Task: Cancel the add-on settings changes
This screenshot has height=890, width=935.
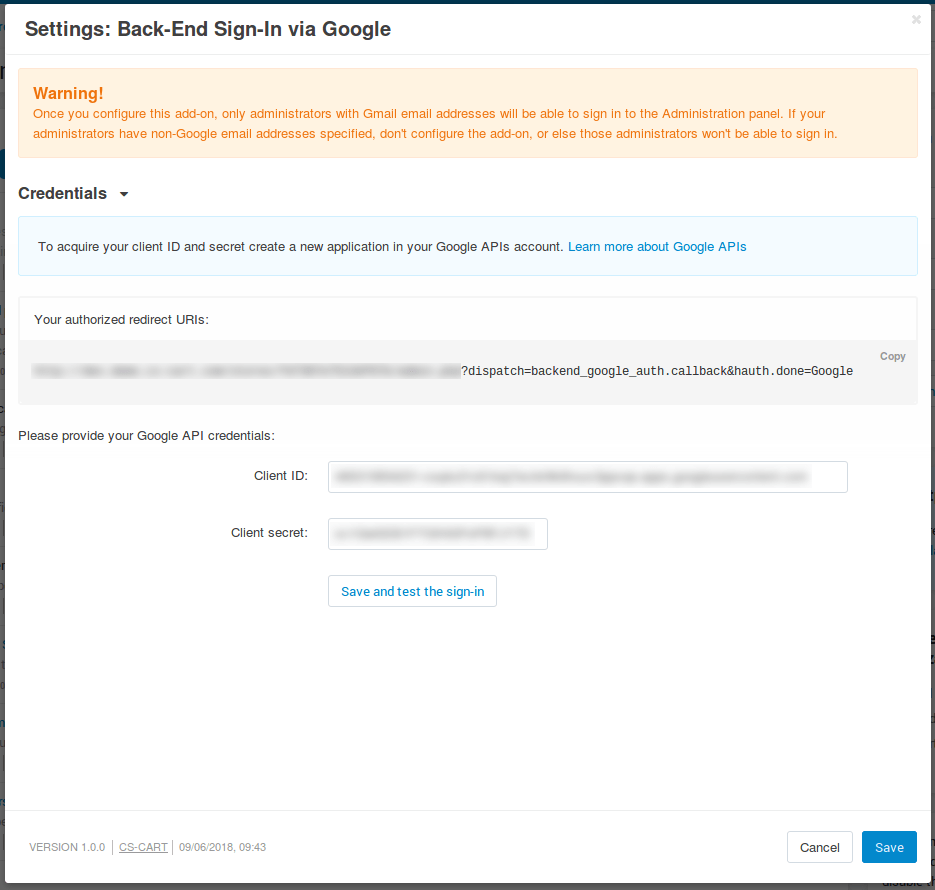Action: [819, 847]
